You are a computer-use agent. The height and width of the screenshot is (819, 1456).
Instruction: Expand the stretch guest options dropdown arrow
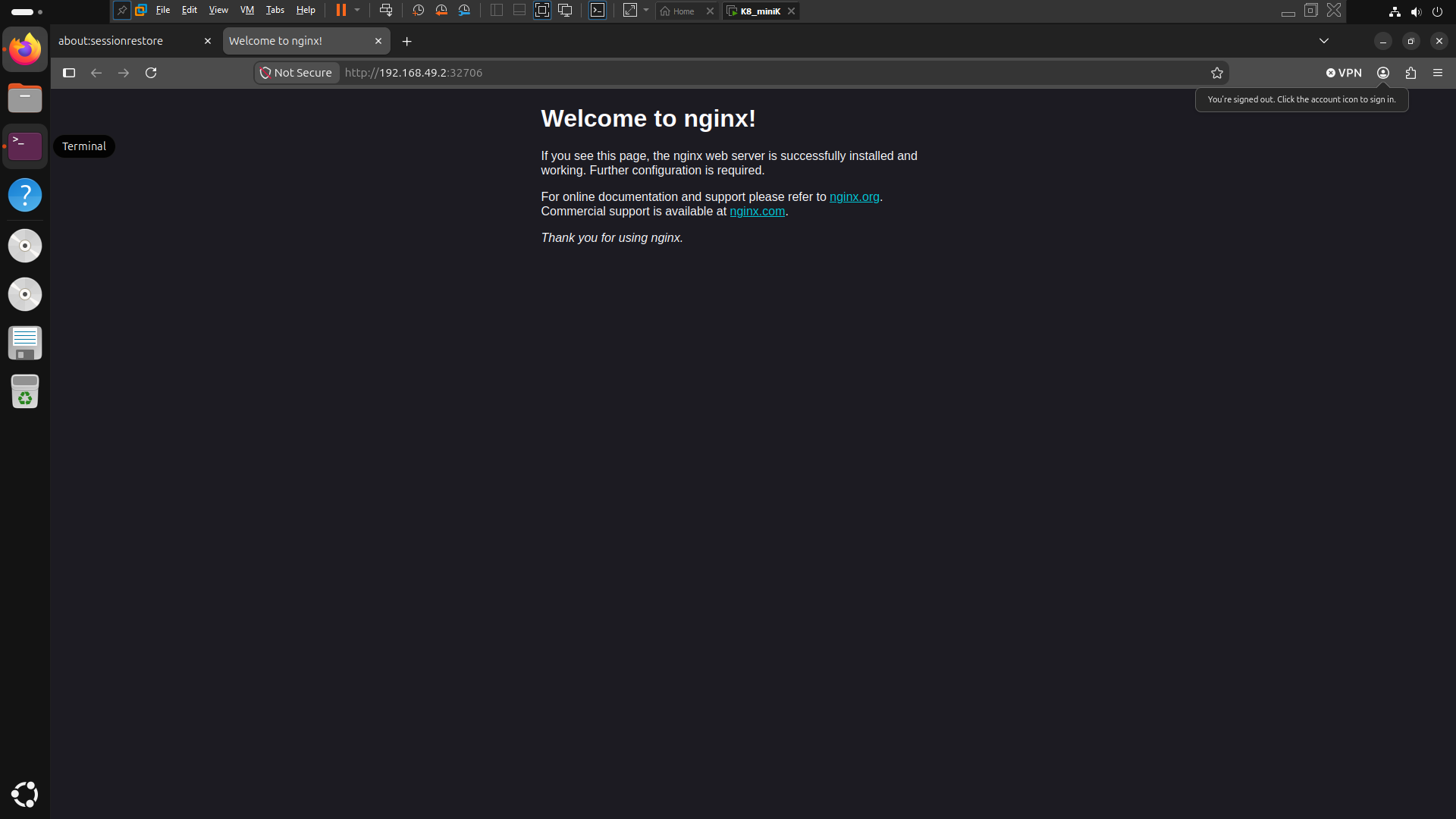coord(646,11)
